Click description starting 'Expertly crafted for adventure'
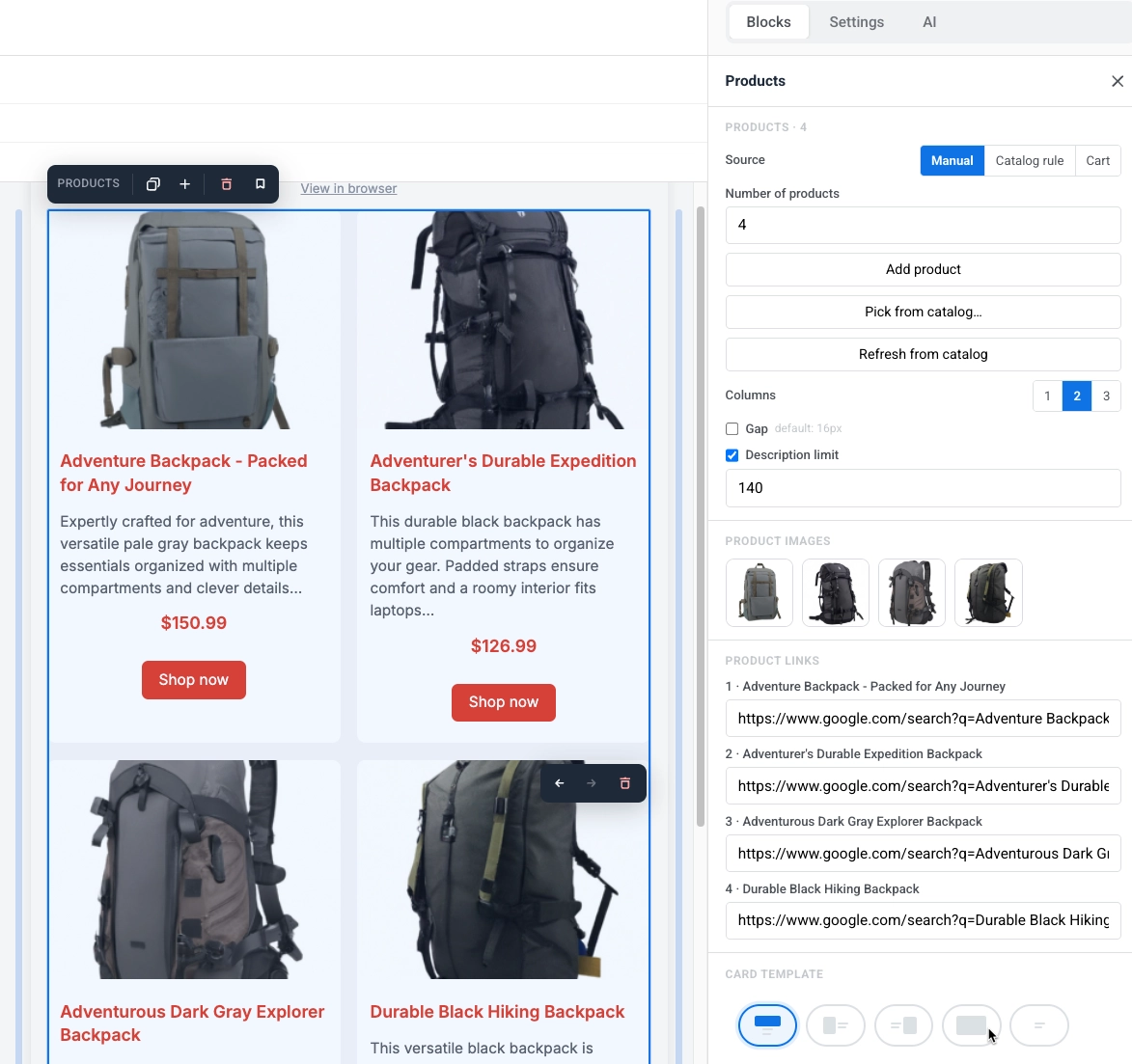Viewport: 1132px width, 1064px height. 183,555
